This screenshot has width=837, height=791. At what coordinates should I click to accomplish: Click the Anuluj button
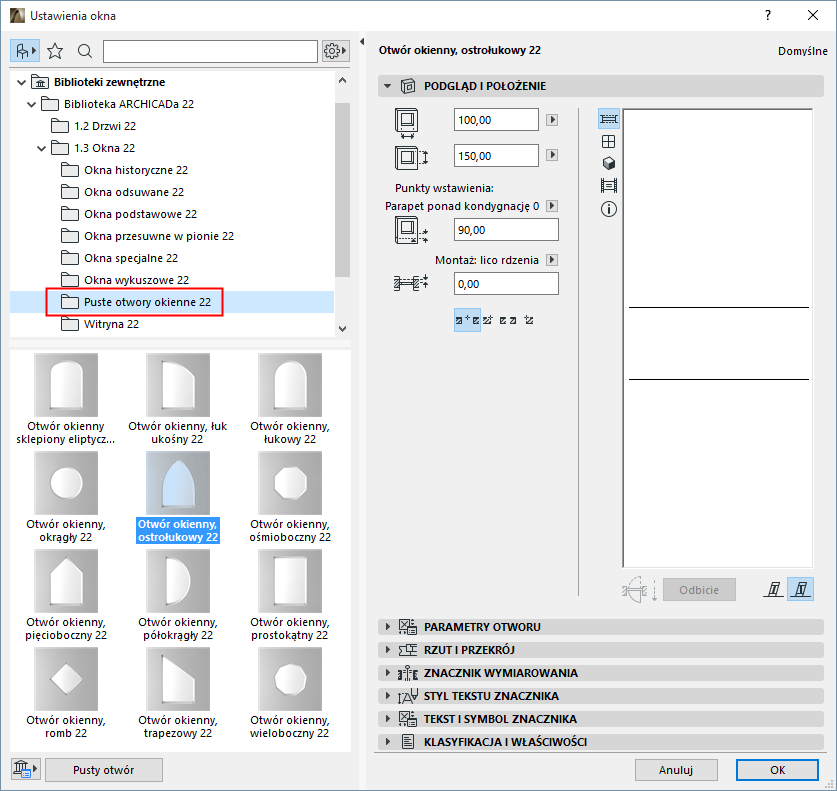pos(676,770)
